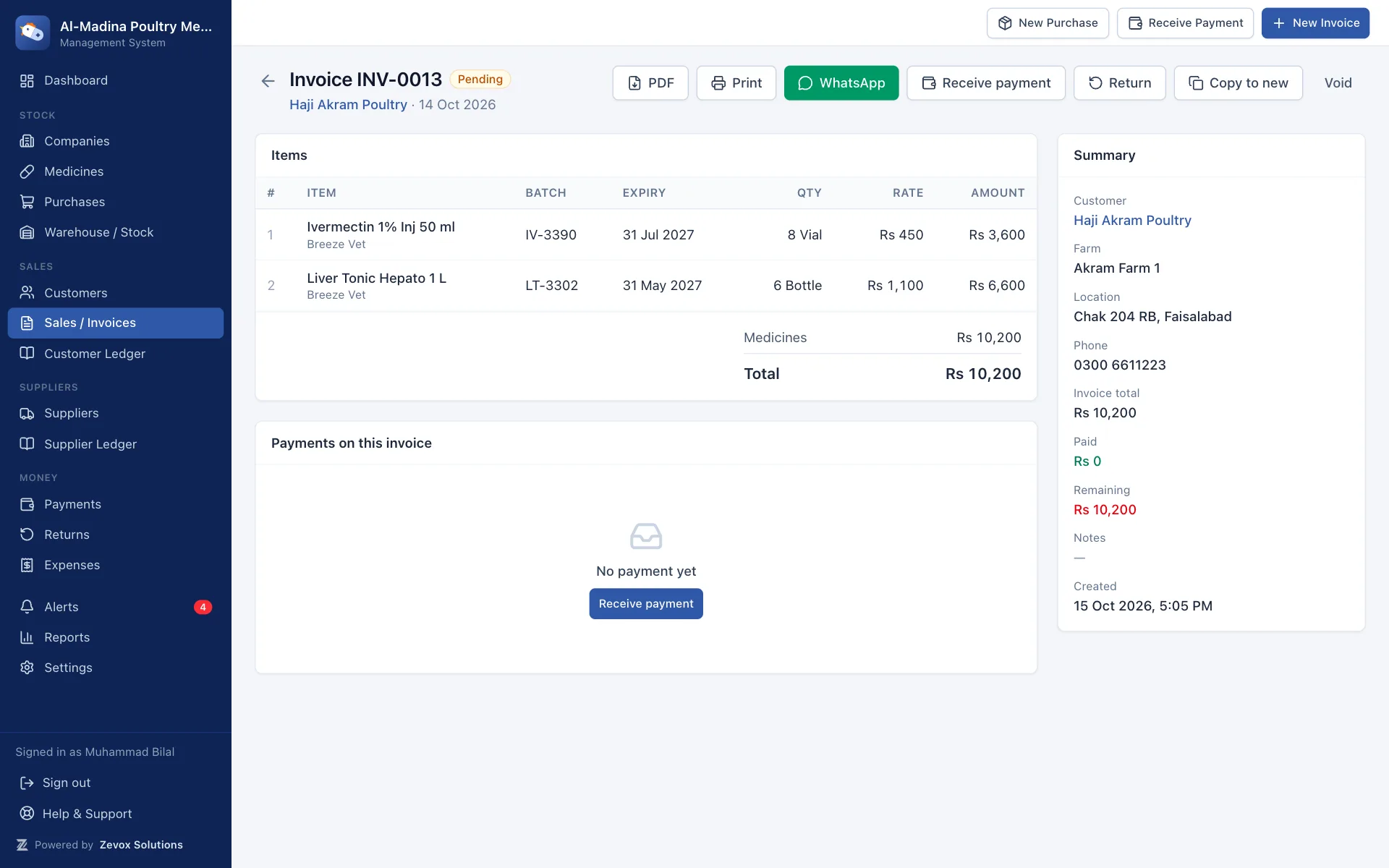Image resolution: width=1389 pixels, height=868 pixels.
Task: Print the invoice
Action: point(736,82)
